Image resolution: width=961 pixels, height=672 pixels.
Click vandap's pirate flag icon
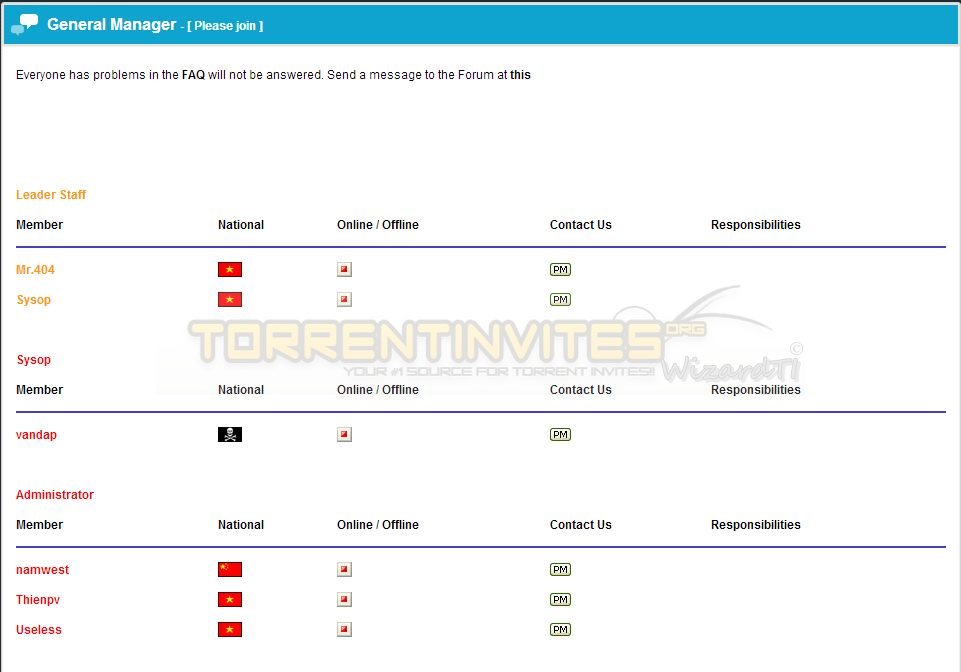(230, 435)
